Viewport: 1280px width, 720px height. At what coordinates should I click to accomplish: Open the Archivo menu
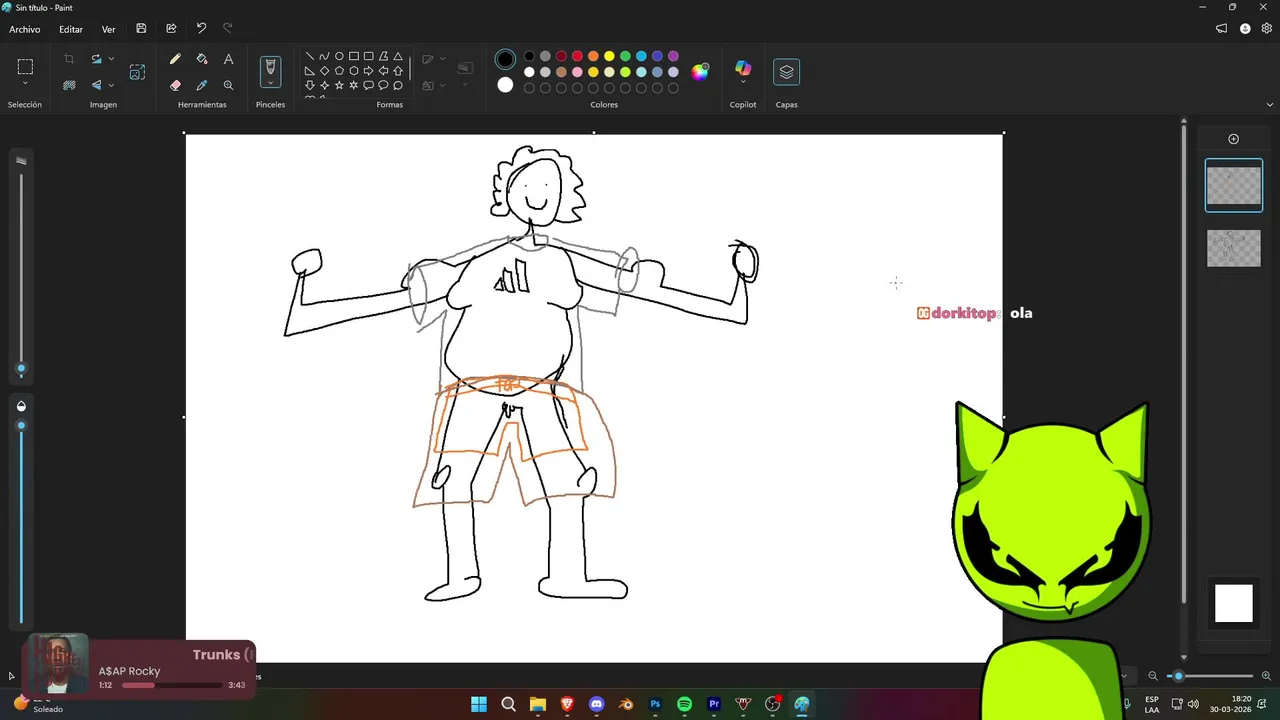tap(25, 29)
